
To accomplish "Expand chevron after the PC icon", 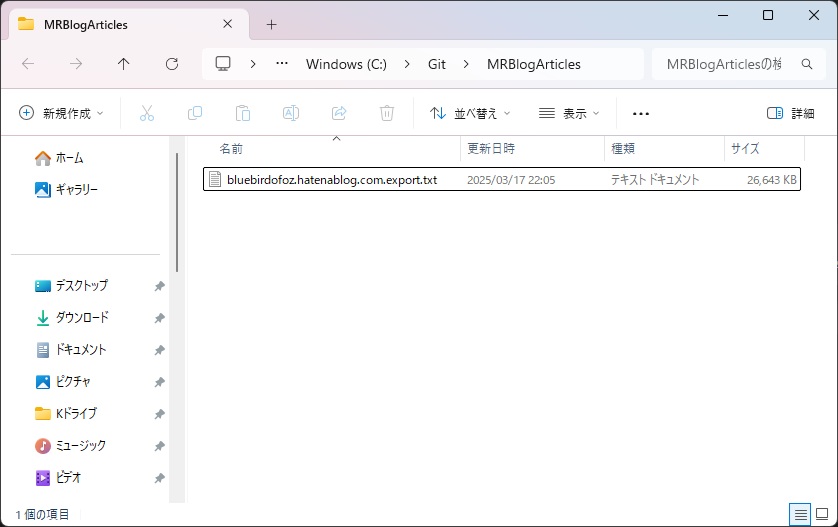I will tap(253, 64).
